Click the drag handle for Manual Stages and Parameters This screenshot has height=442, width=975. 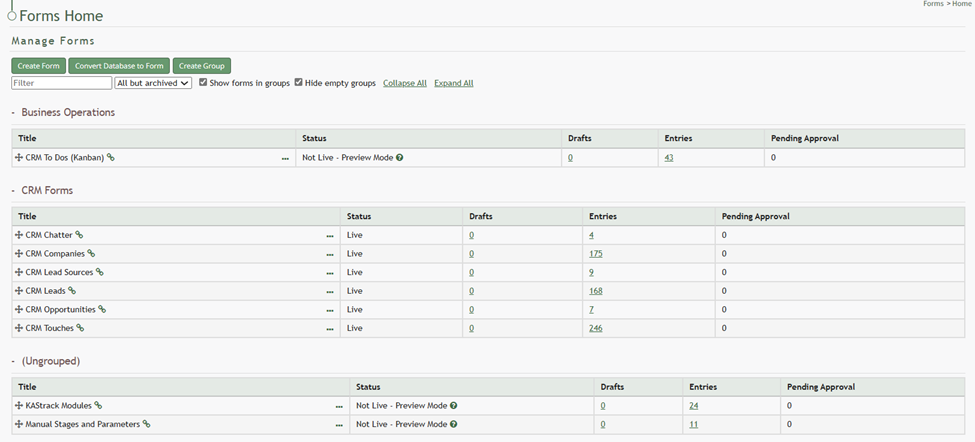(19, 425)
